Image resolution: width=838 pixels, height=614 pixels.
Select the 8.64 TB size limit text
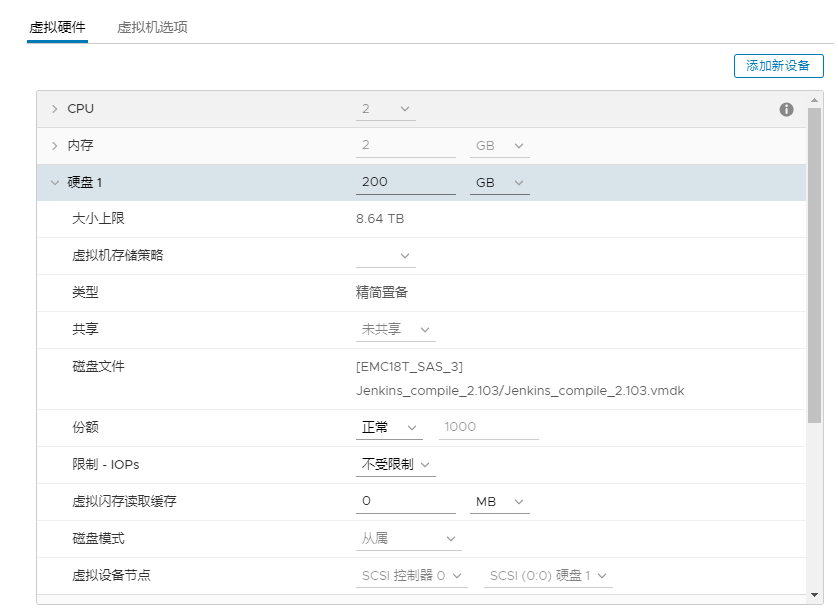380,219
